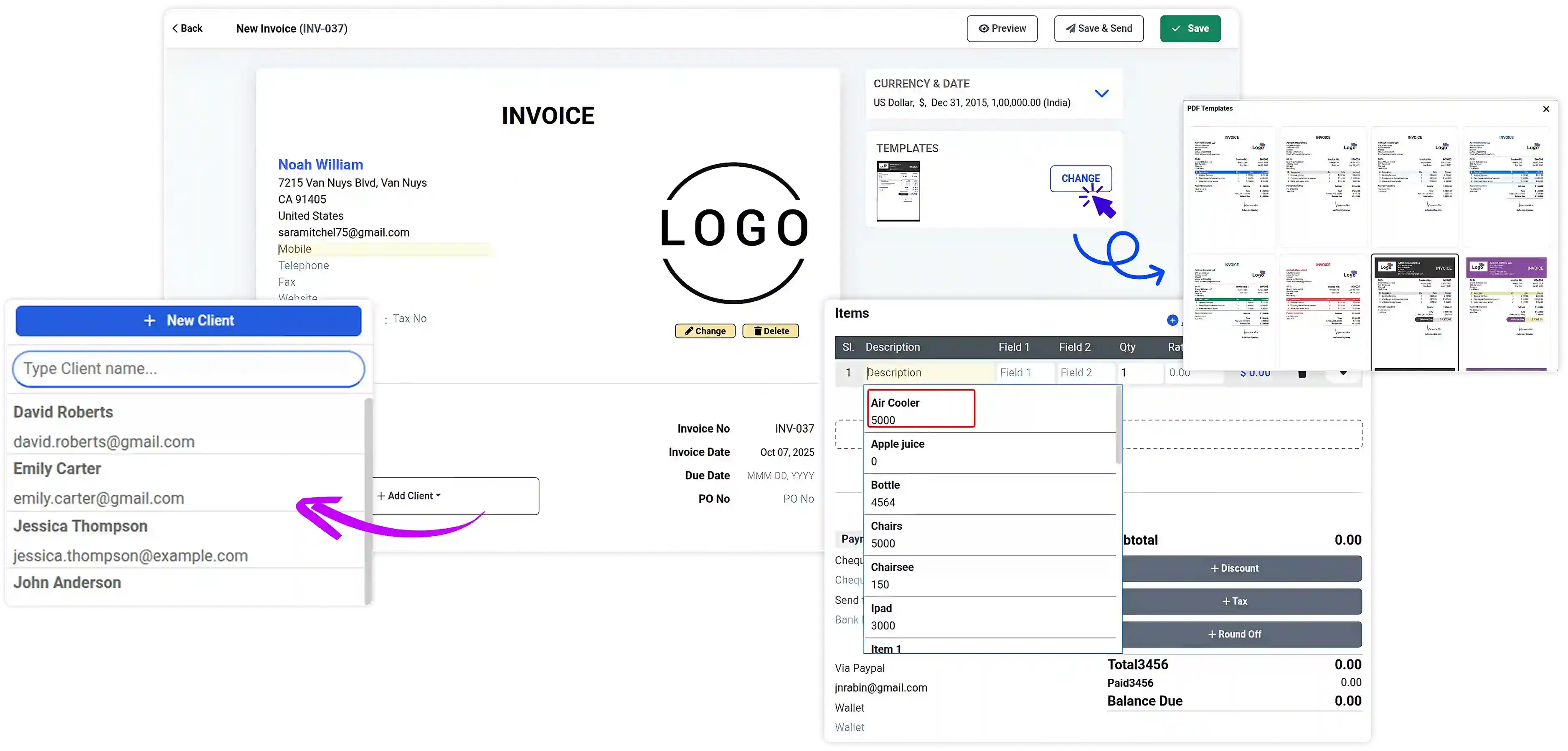This screenshot has width=1568, height=751.
Task: Click the Rate field showing 0.00
Action: (x=1194, y=372)
